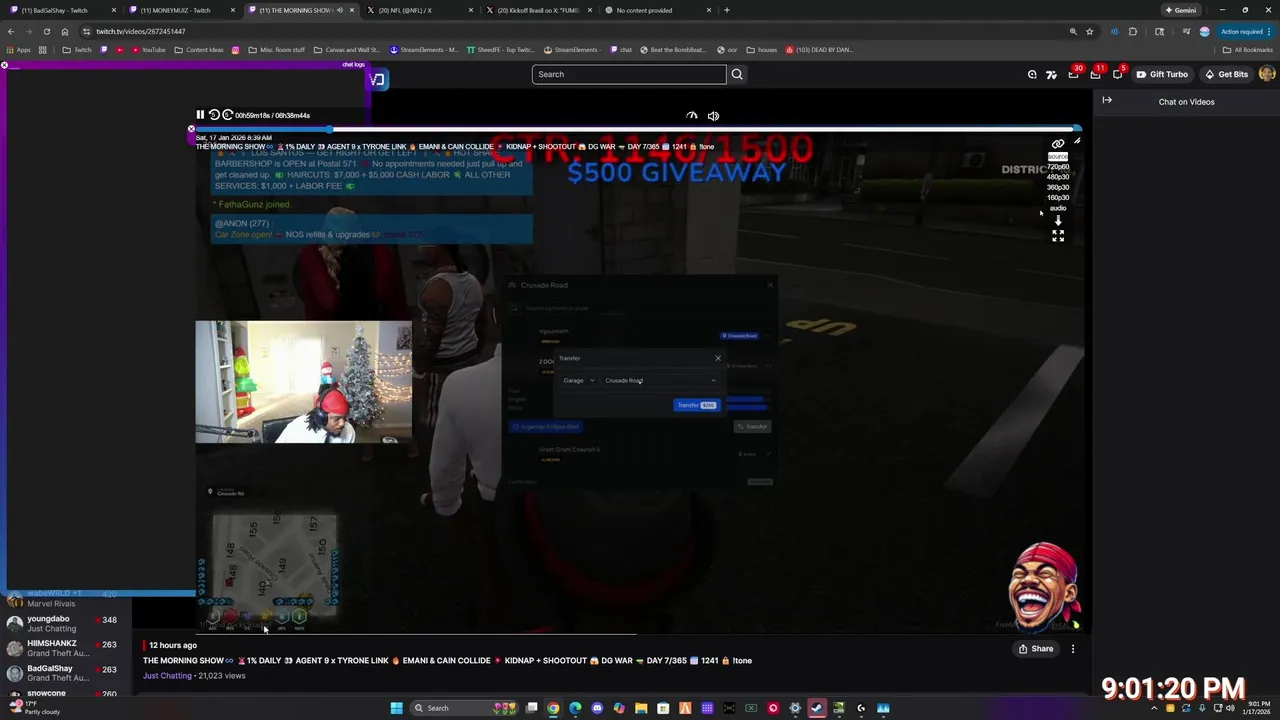Open File Explorer from the taskbar
This screenshot has height=720, width=1280.
[641, 708]
